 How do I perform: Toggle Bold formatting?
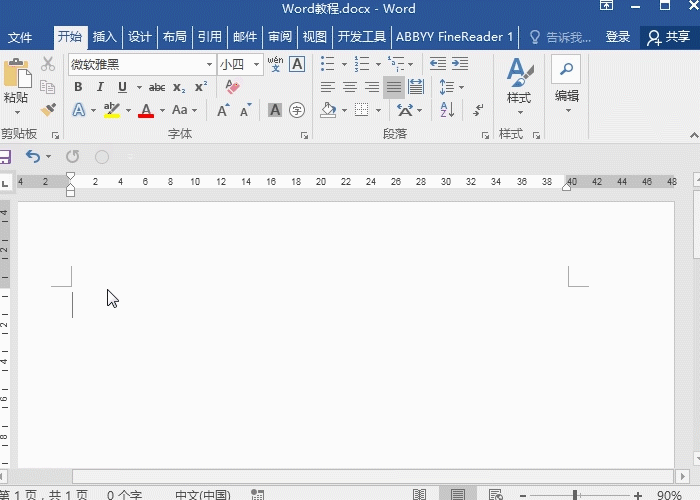[x=79, y=87]
